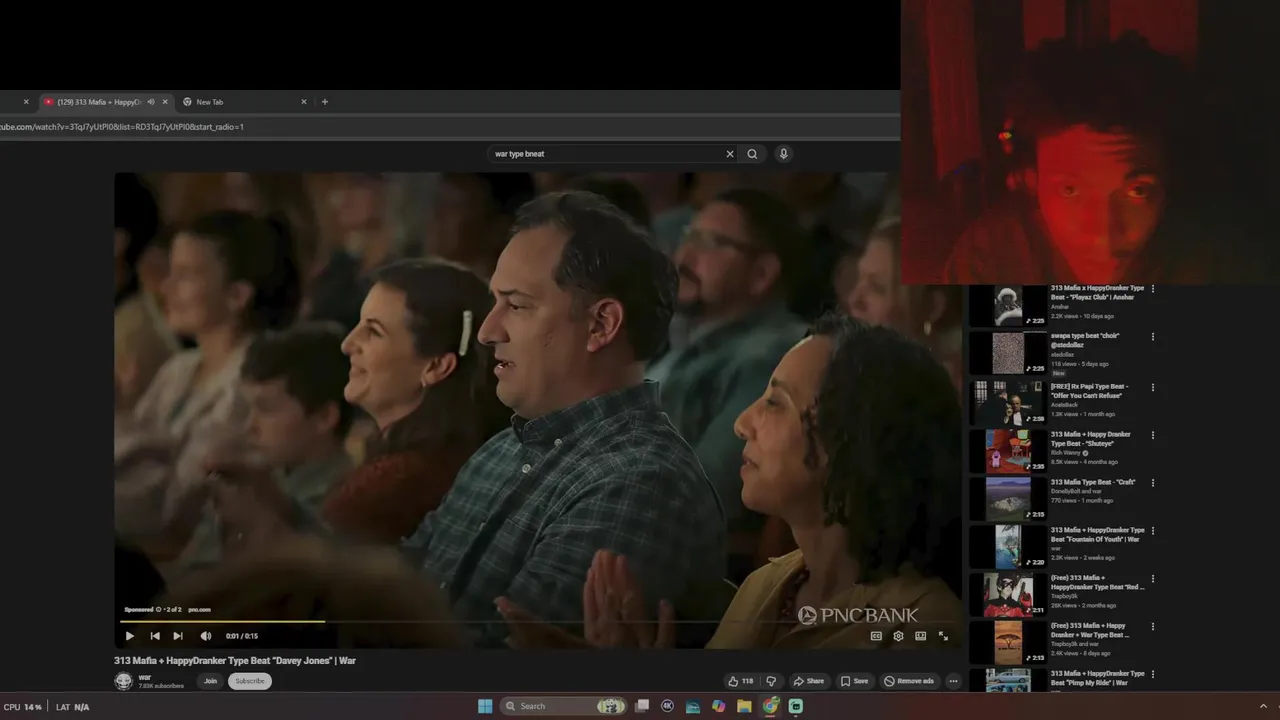Click the Windows taskbar Search box
The width and height of the screenshot is (1280, 720).
click(563, 706)
